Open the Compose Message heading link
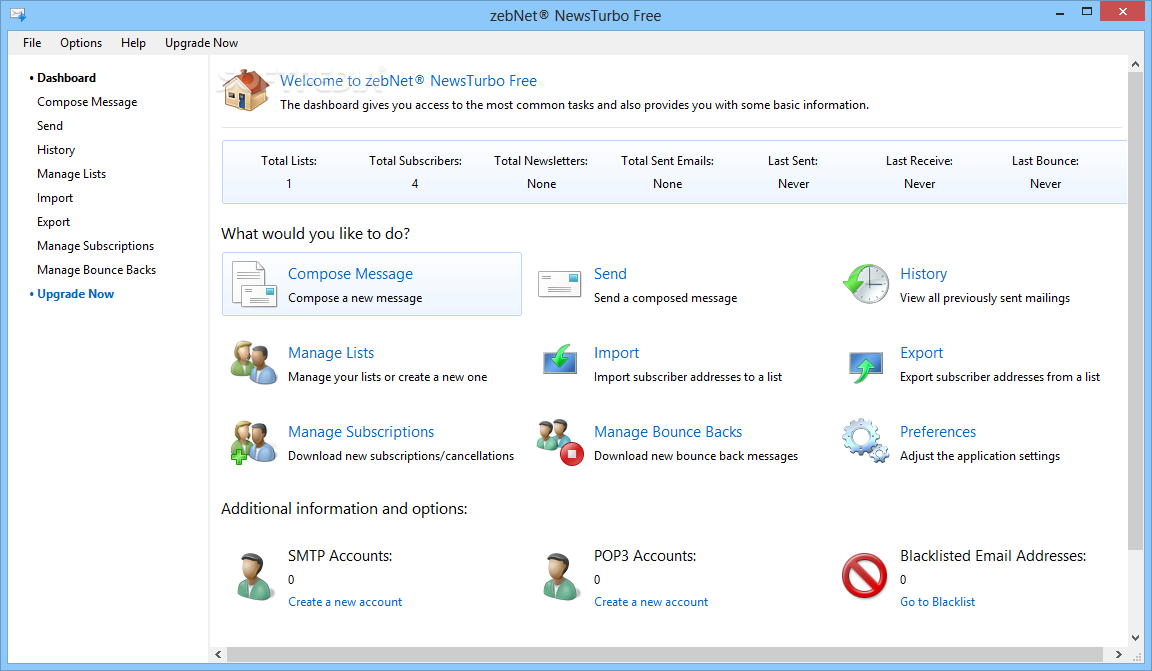This screenshot has height=671, width=1152. click(350, 274)
